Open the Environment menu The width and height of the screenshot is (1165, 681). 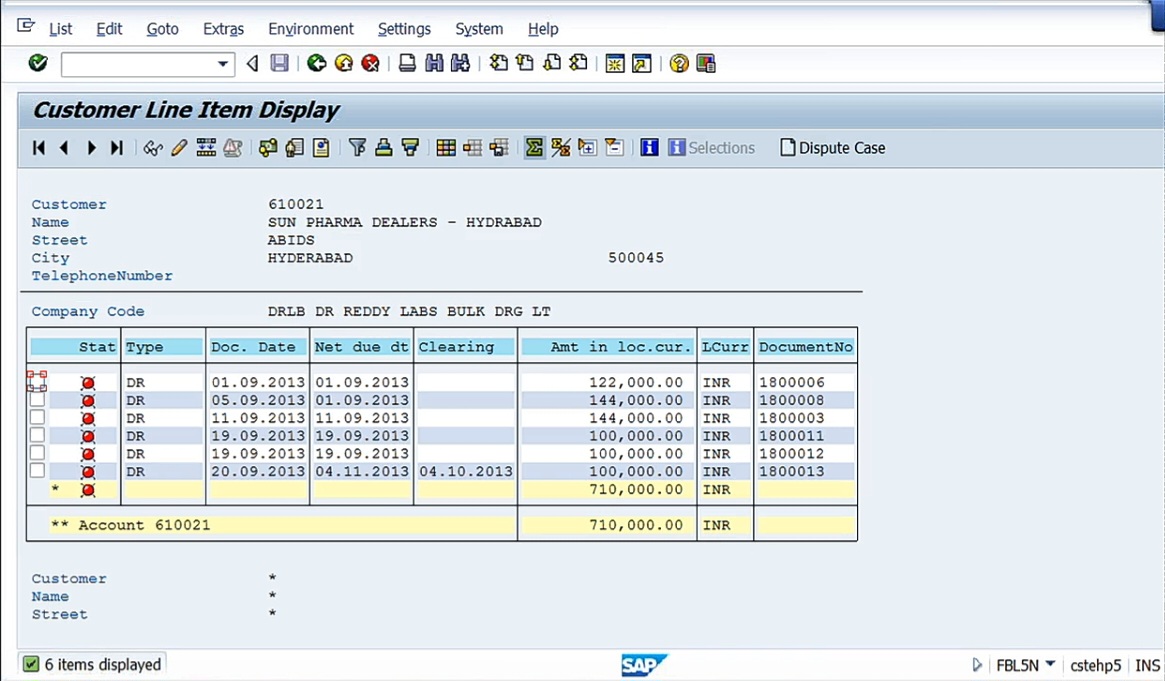(x=311, y=29)
